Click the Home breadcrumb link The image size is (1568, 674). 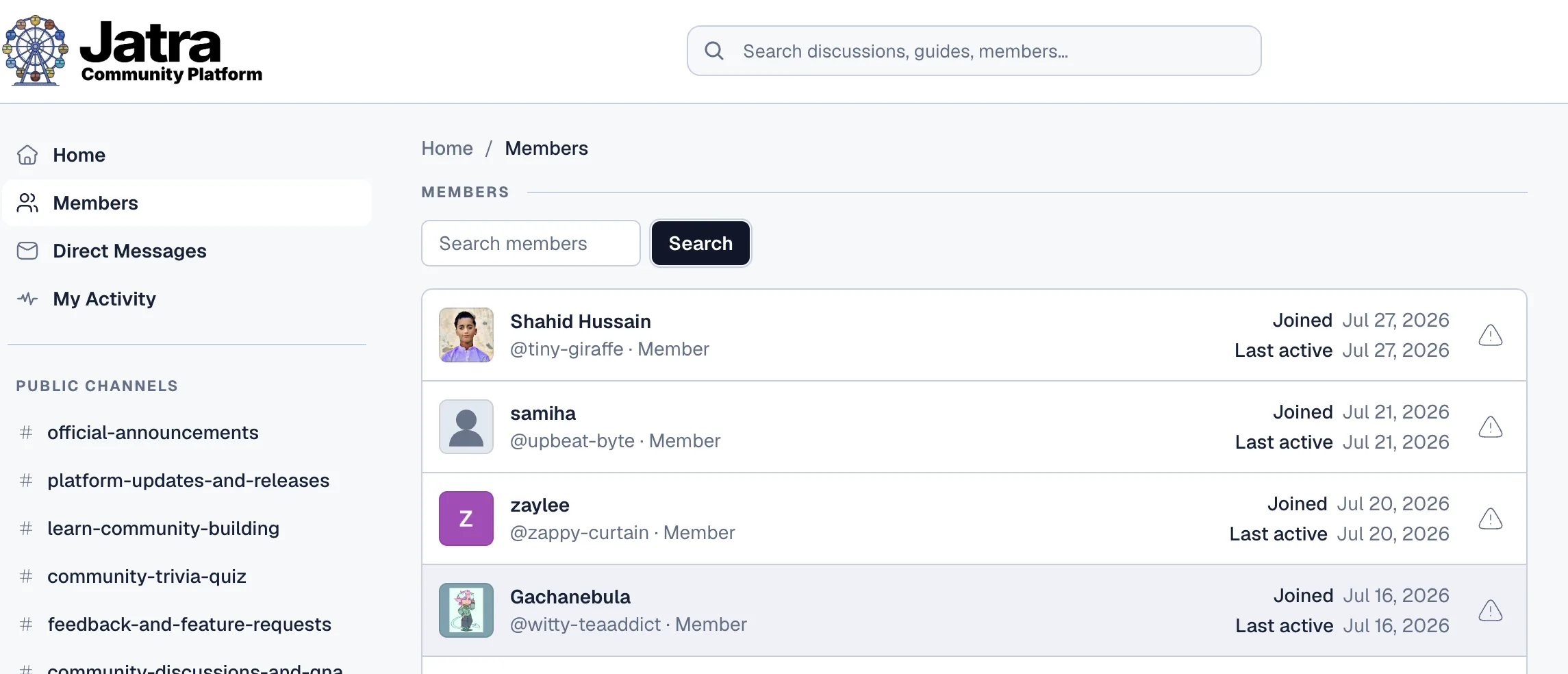pyautogui.click(x=447, y=148)
